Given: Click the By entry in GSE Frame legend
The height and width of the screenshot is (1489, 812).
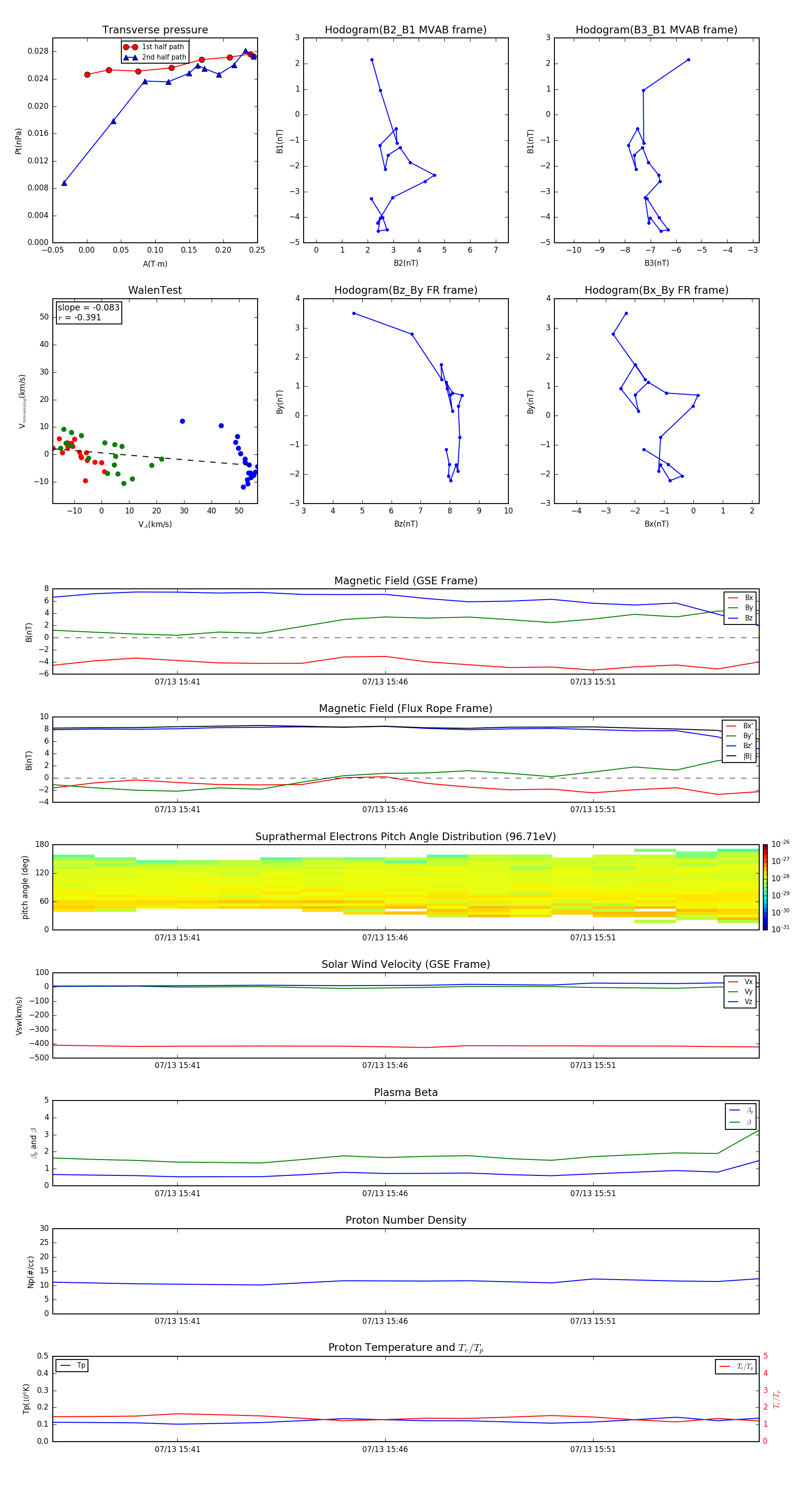Looking at the screenshot, I should point(740,607).
